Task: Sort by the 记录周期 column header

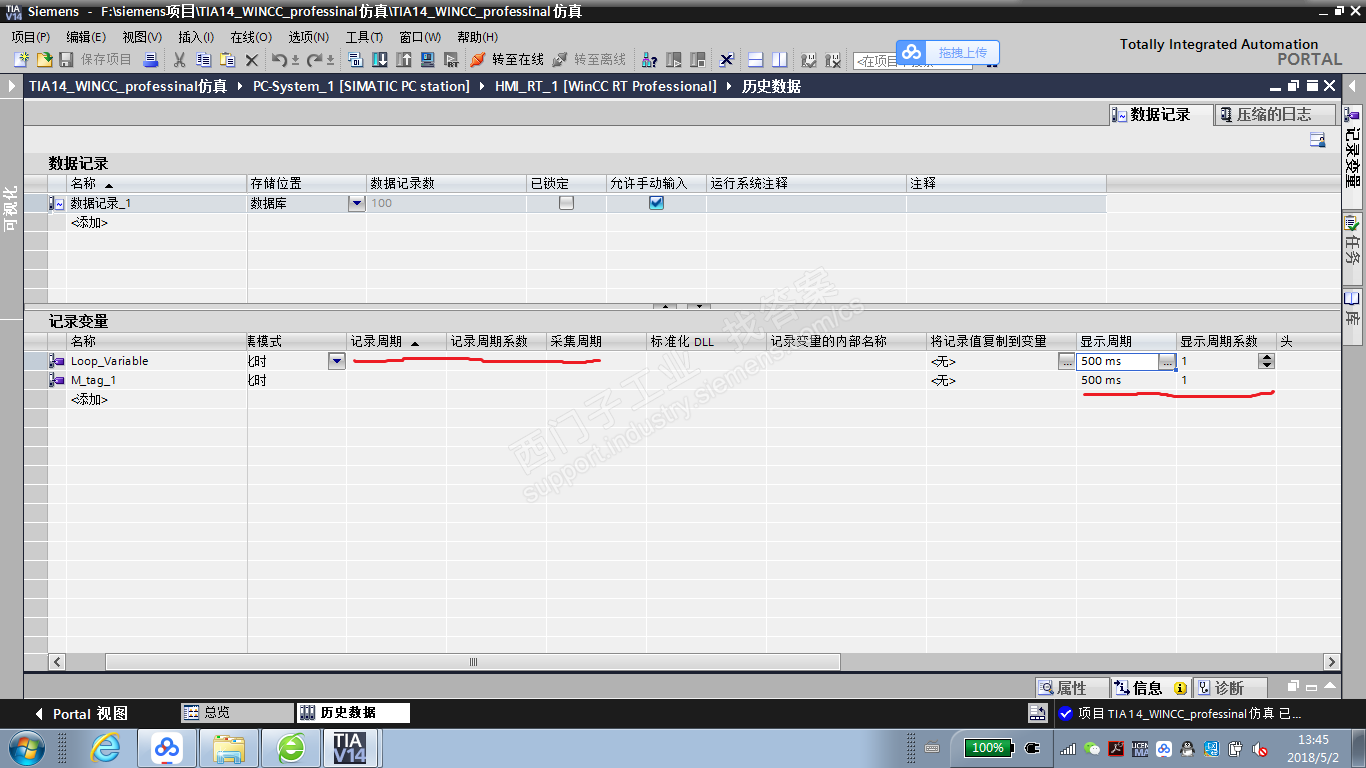Action: click(x=396, y=342)
